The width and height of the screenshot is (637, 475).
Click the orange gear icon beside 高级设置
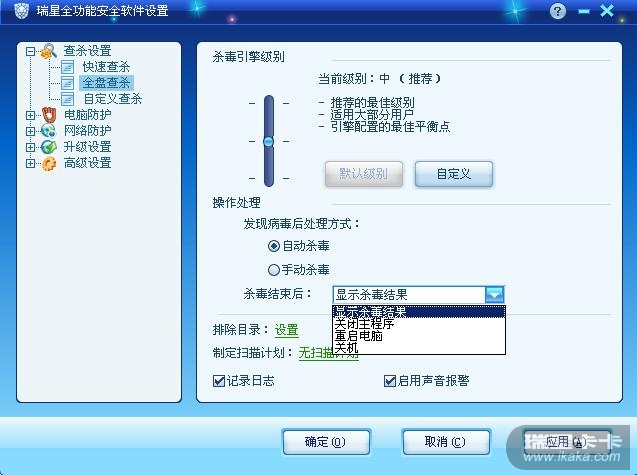tap(49, 163)
